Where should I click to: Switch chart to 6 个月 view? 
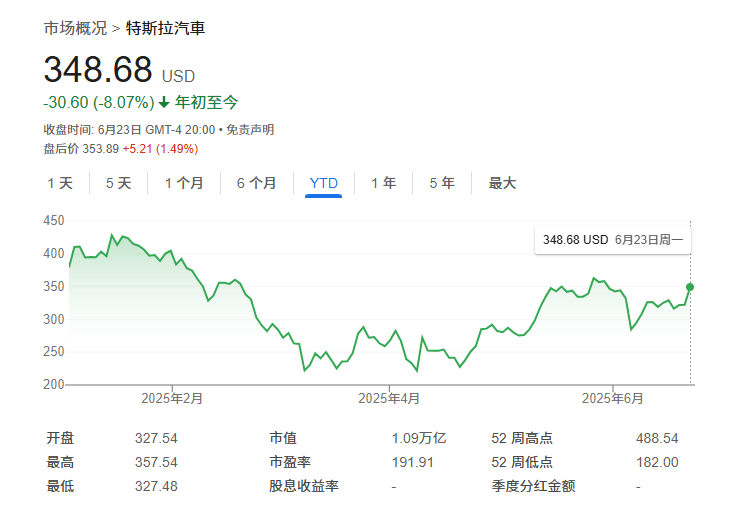click(x=256, y=183)
